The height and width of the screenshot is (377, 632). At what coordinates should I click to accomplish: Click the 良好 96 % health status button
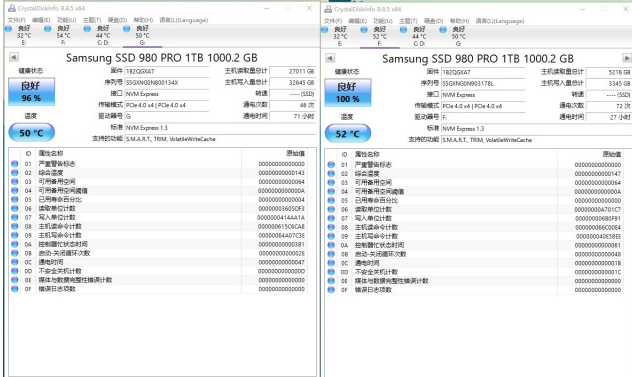pos(31,92)
